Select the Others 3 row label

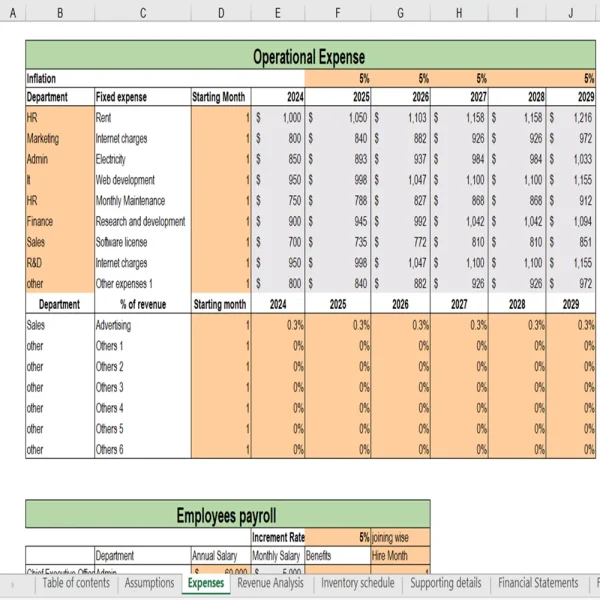point(143,387)
